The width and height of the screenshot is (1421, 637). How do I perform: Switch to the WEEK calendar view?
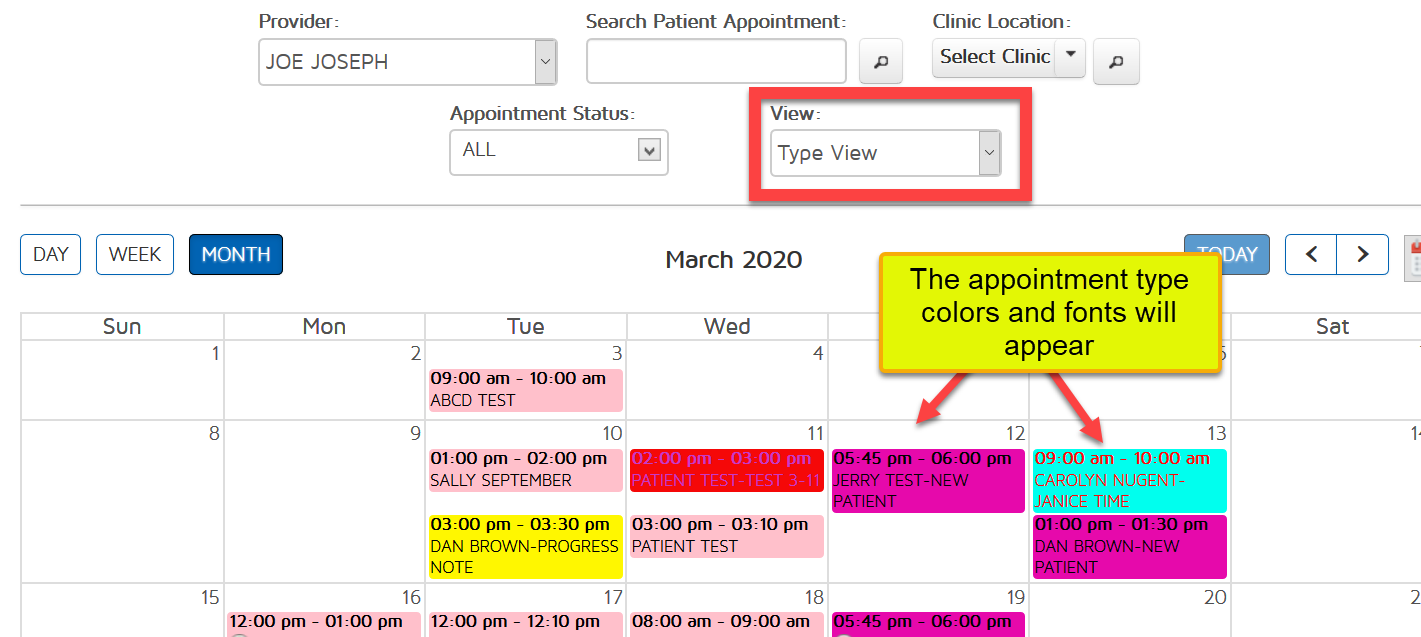coord(135,255)
